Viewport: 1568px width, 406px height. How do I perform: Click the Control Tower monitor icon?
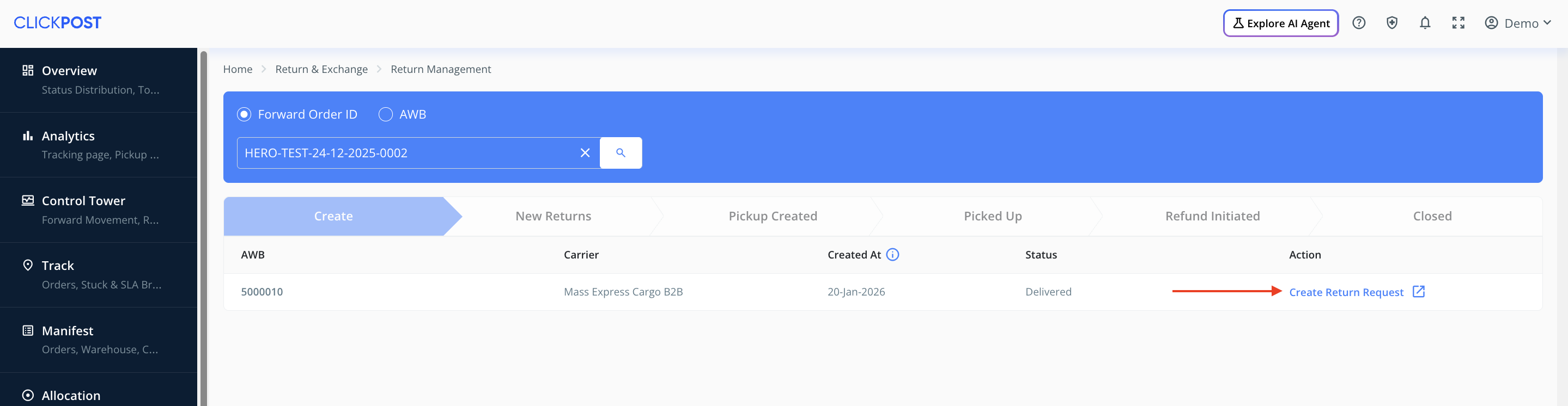tap(28, 201)
